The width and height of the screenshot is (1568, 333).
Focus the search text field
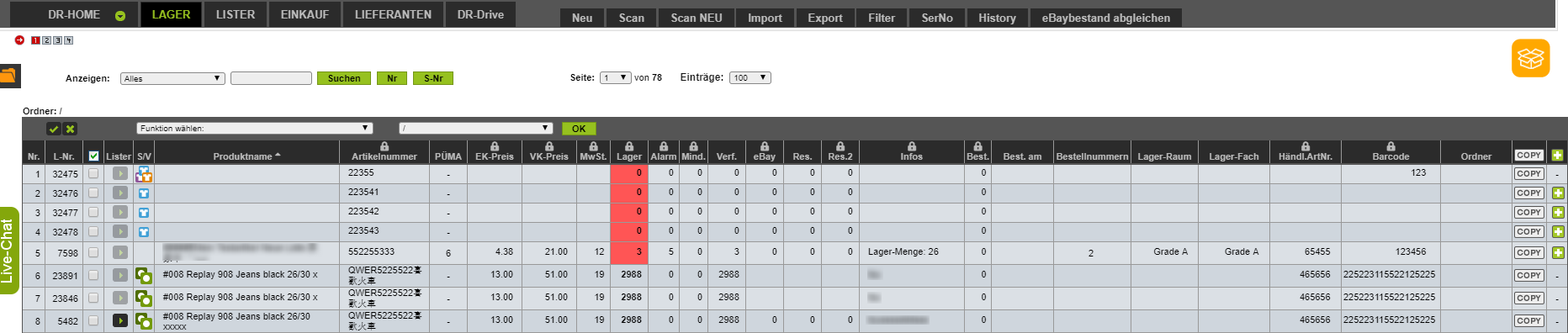271,78
